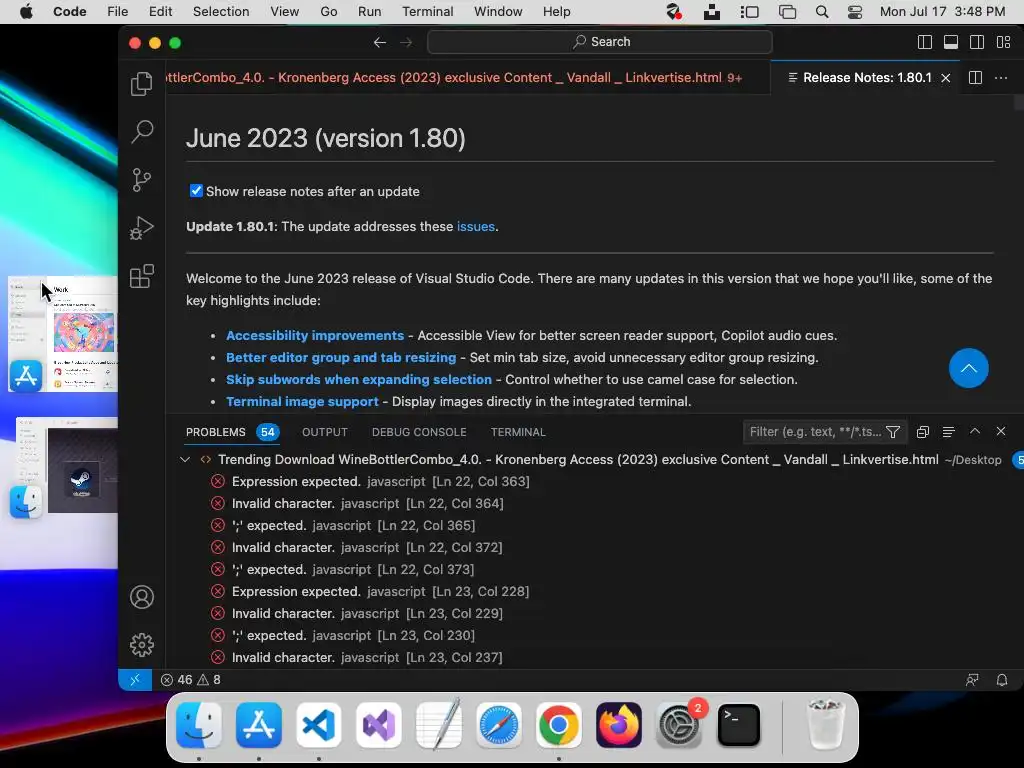
Task: Open the Terminal menu in menu bar
Action: click(x=428, y=12)
